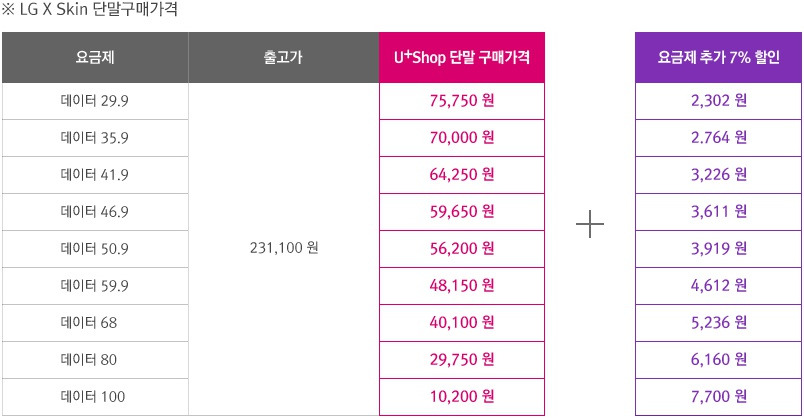Select the 출고가 column header

coord(284,57)
